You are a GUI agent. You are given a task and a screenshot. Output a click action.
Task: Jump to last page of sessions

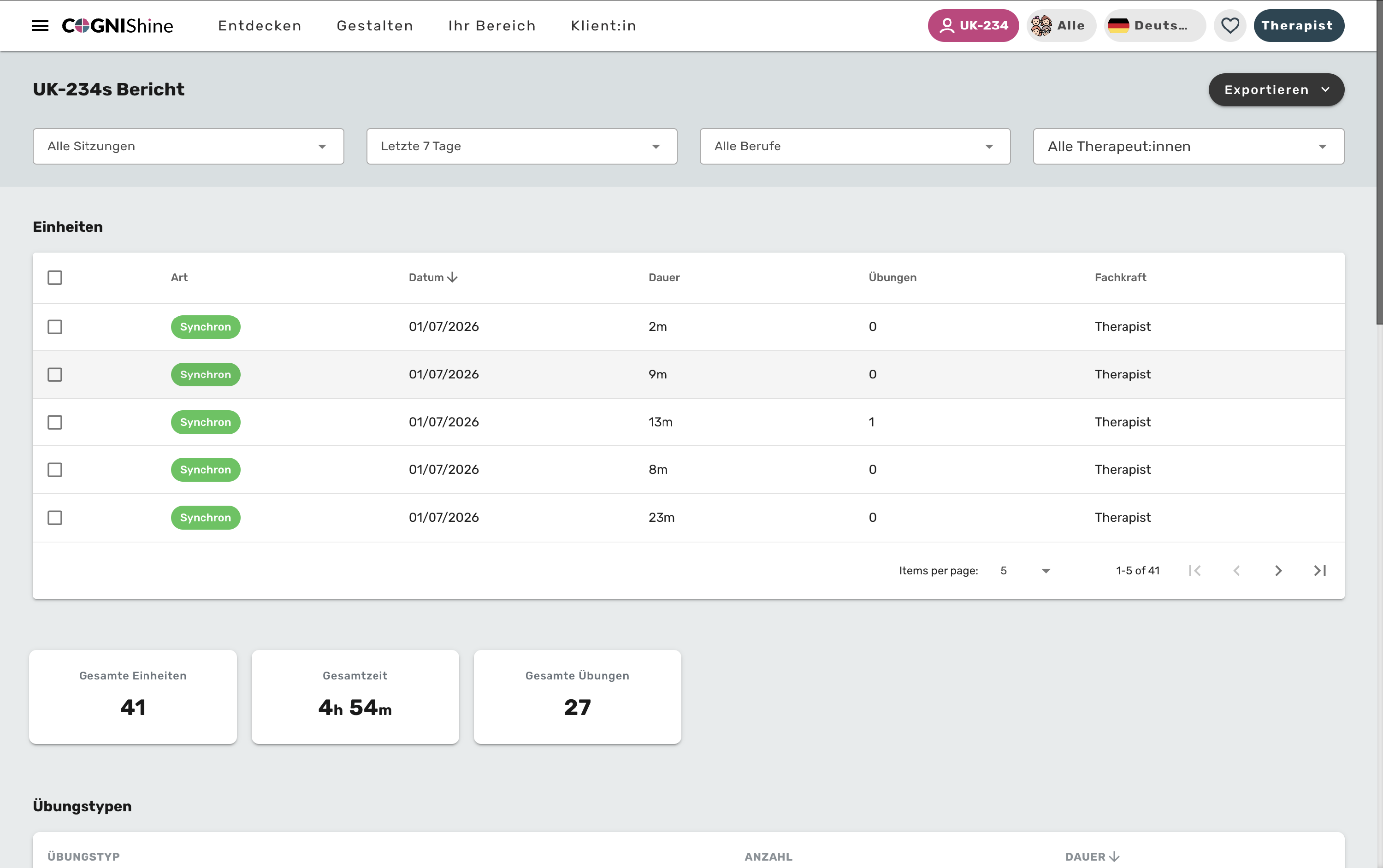[x=1320, y=571]
